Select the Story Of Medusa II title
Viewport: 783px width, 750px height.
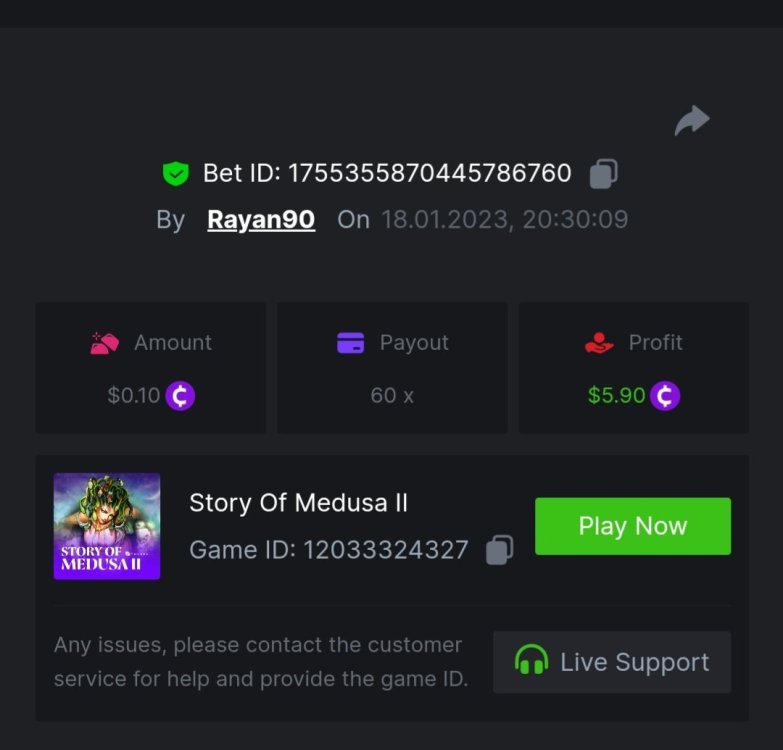298,503
